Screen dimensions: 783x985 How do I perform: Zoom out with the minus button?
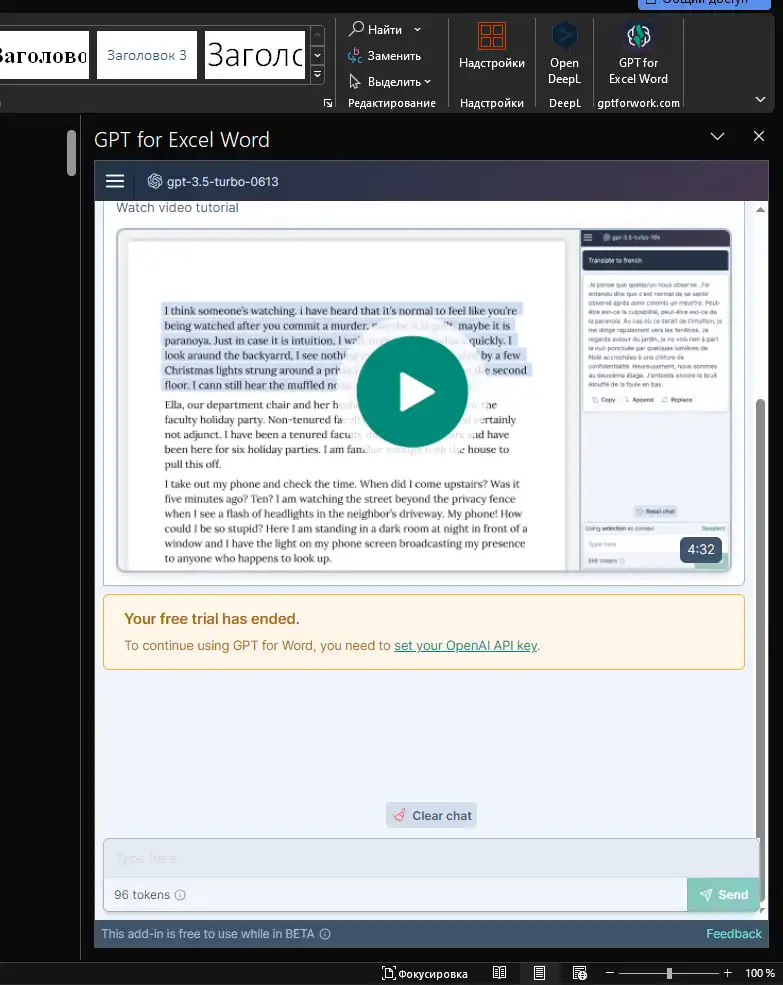610,973
